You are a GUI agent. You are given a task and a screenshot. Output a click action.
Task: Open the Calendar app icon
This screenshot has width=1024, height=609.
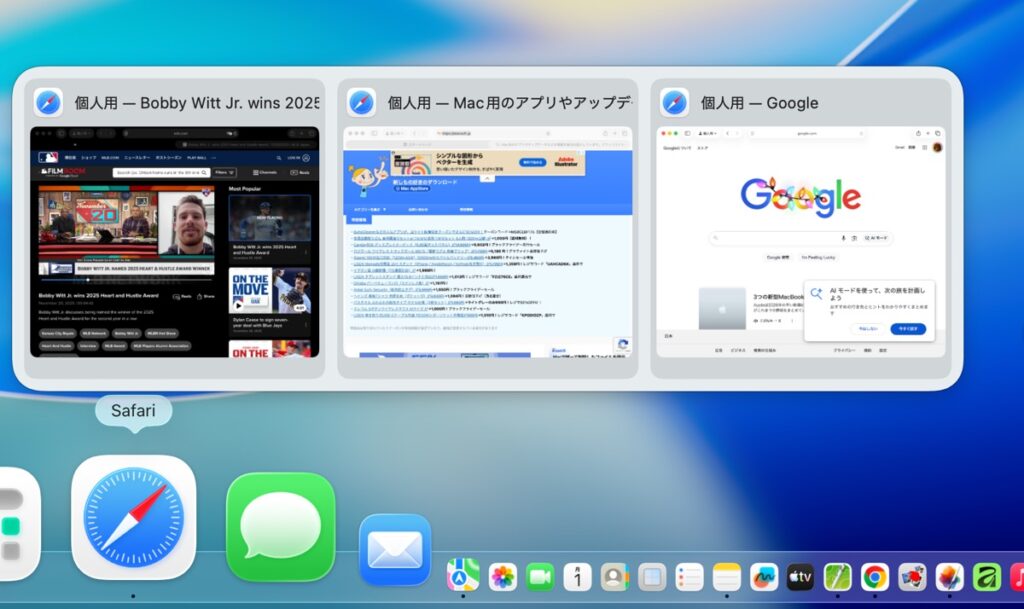577,576
